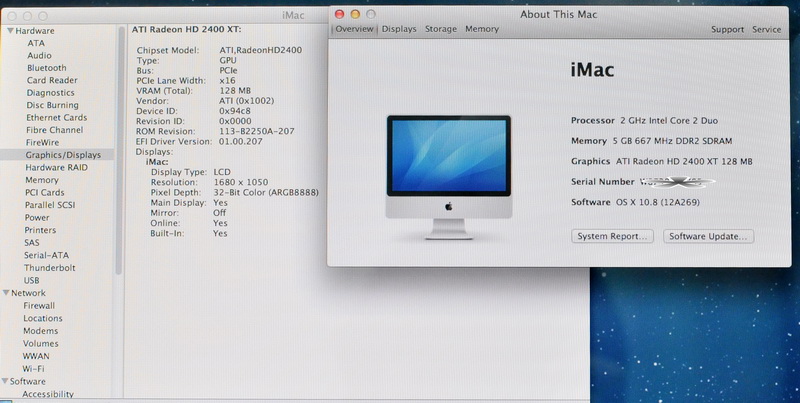
Task: Select Audio in System Information sidebar
Action: coord(39,56)
